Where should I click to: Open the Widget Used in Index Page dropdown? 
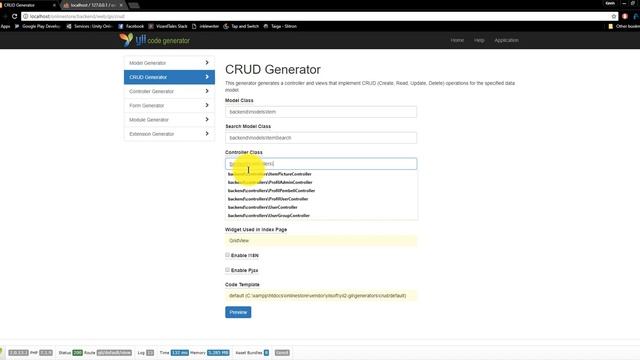tap(321, 240)
